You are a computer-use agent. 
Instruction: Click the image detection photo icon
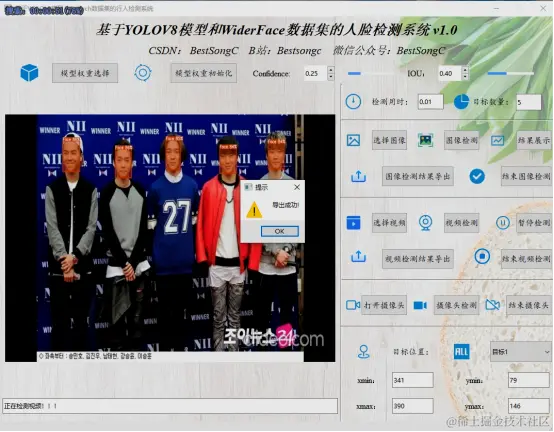pos(425,140)
